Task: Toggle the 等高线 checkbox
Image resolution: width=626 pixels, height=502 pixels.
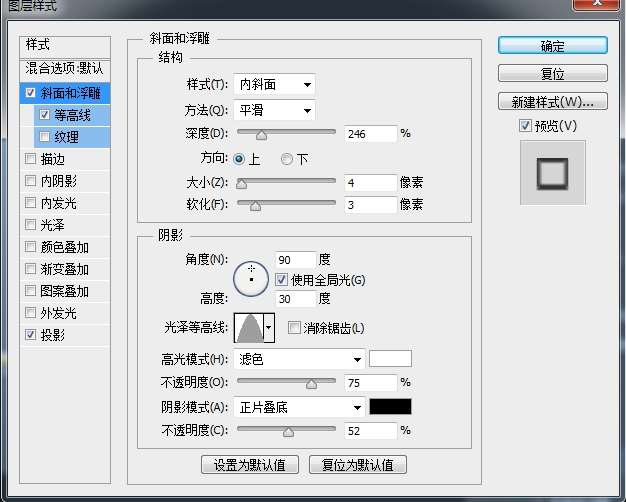Action: (43, 115)
